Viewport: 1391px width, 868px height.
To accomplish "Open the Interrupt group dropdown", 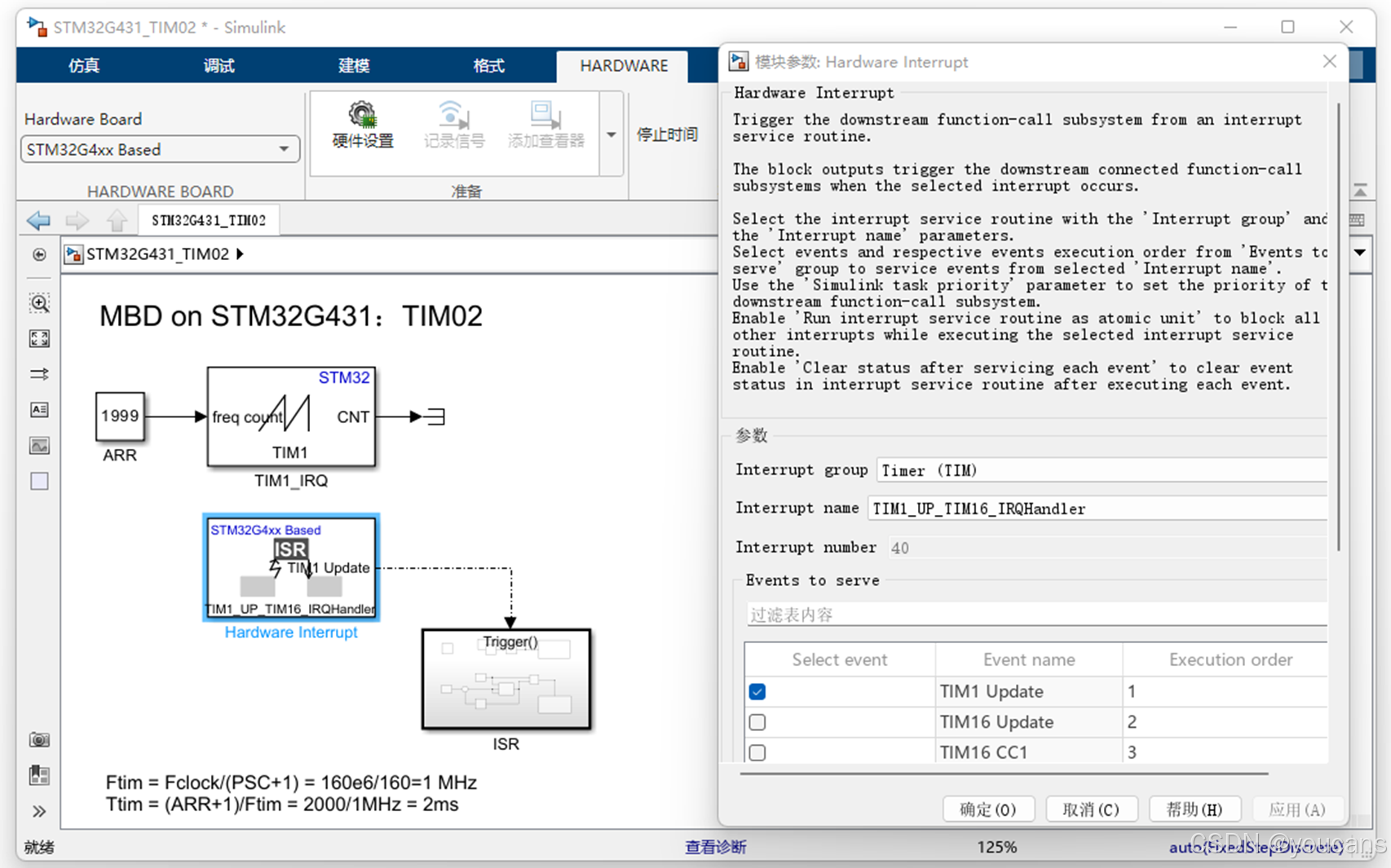I will [1102, 470].
